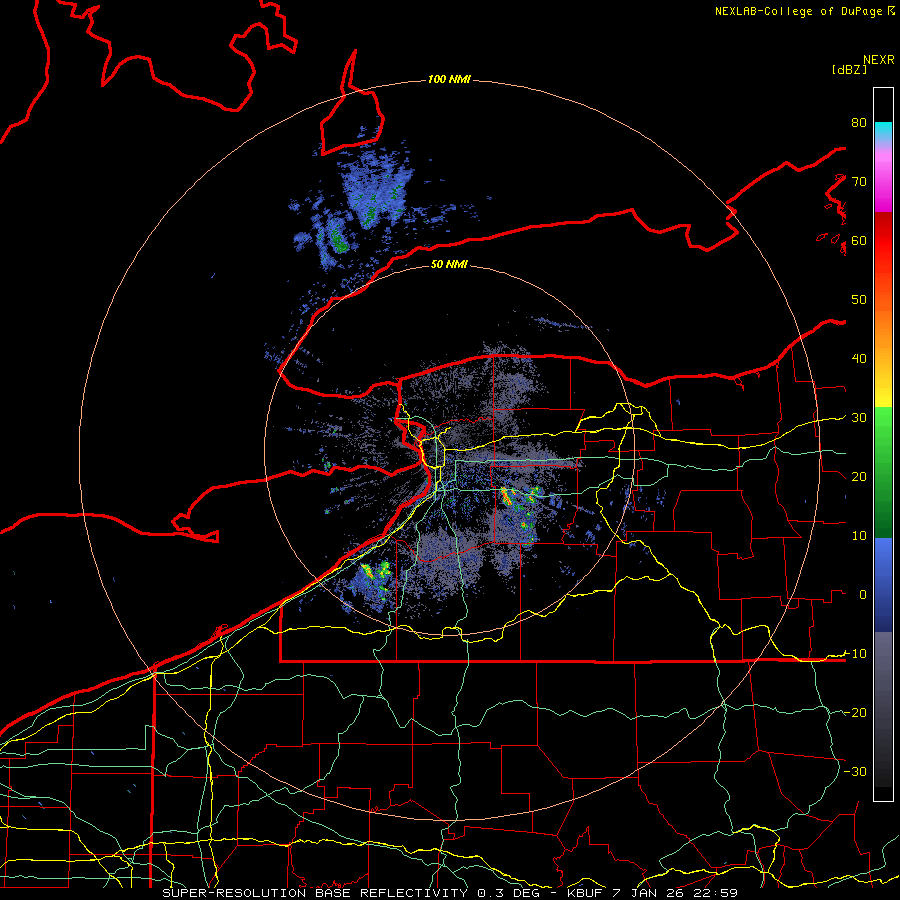The image size is (900, 900).
Task: Click the -20 dBZ scale value
Action: 855,712
